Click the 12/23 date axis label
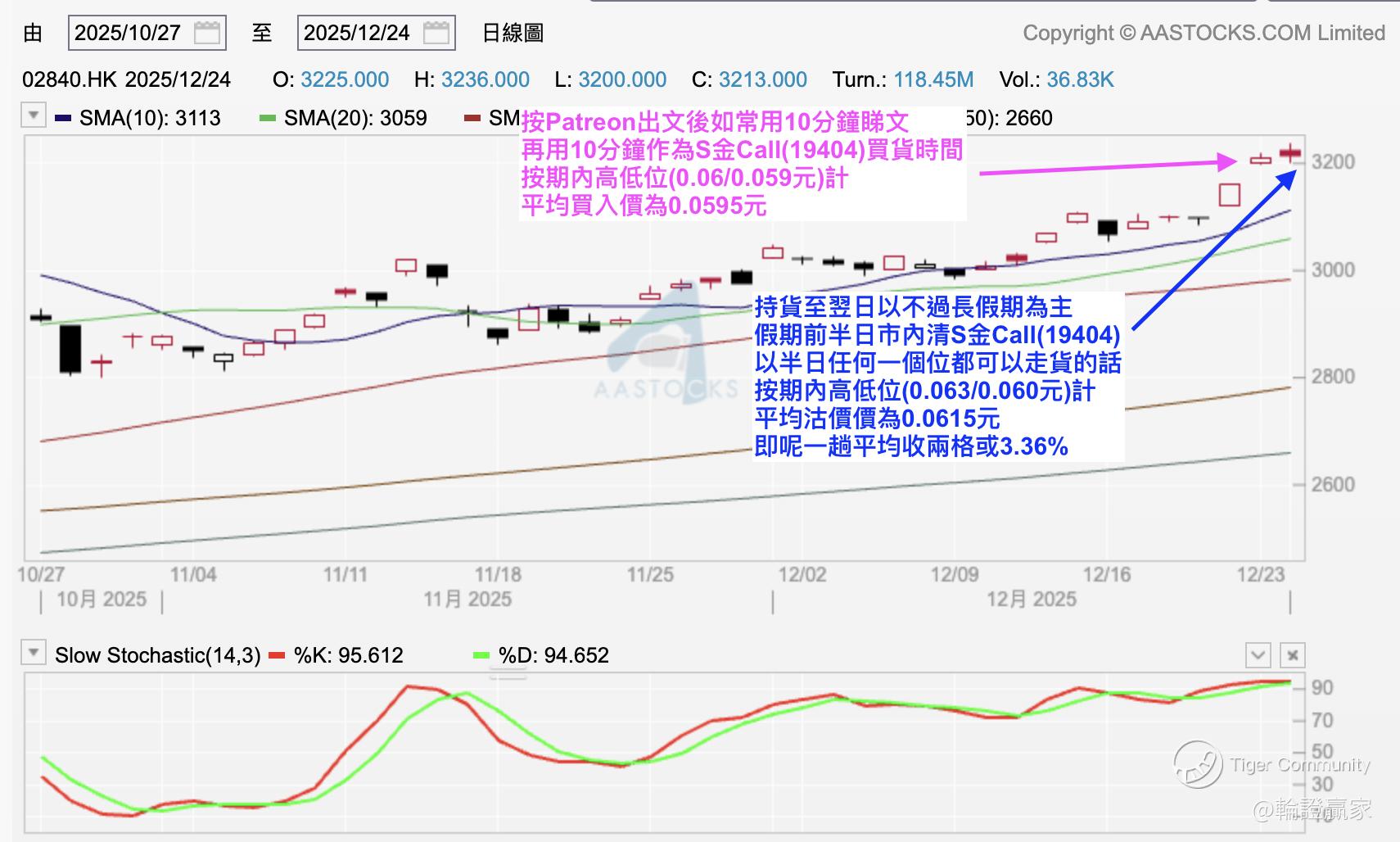The image size is (1400, 842). (x=1261, y=574)
